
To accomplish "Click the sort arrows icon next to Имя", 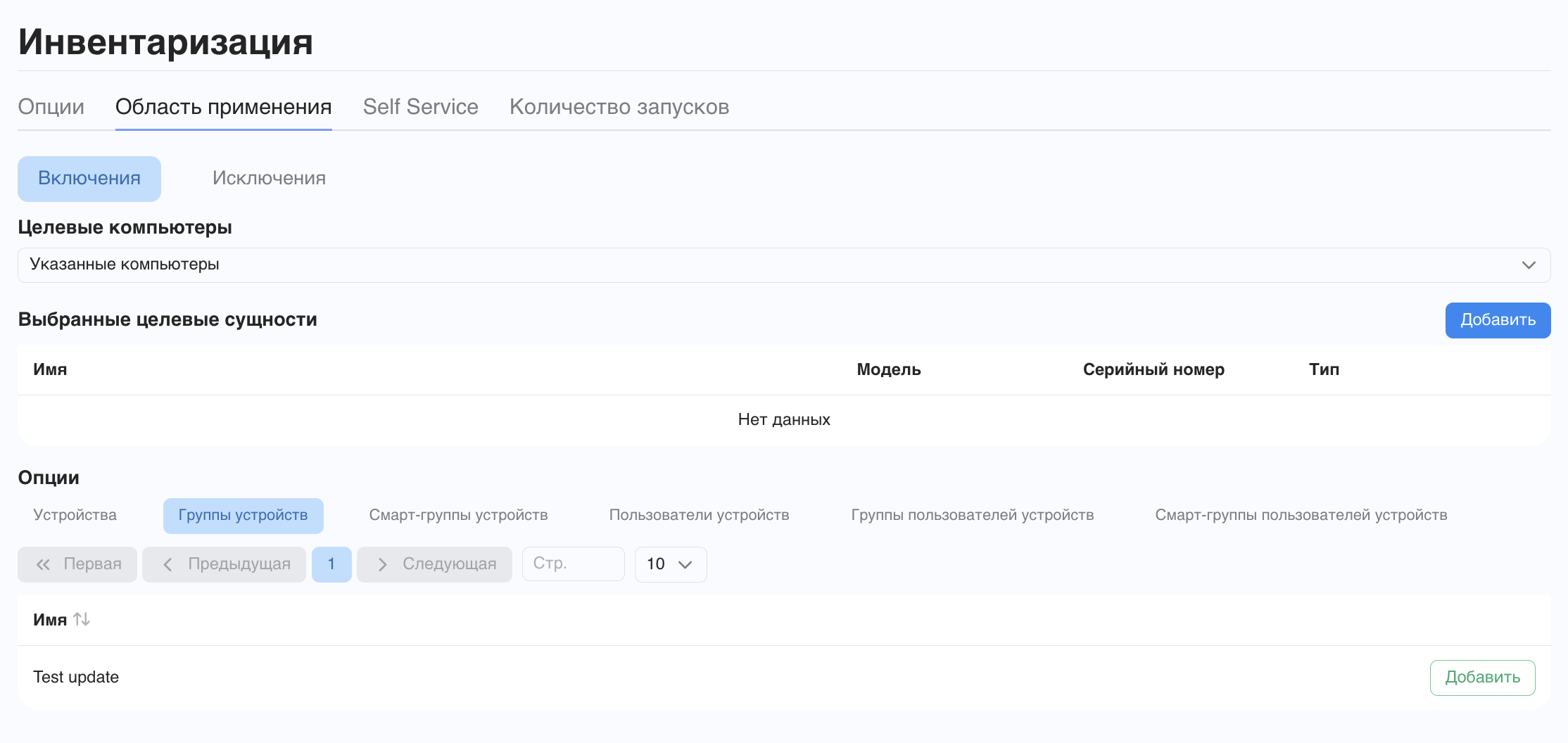I will click(x=82, y=619).
